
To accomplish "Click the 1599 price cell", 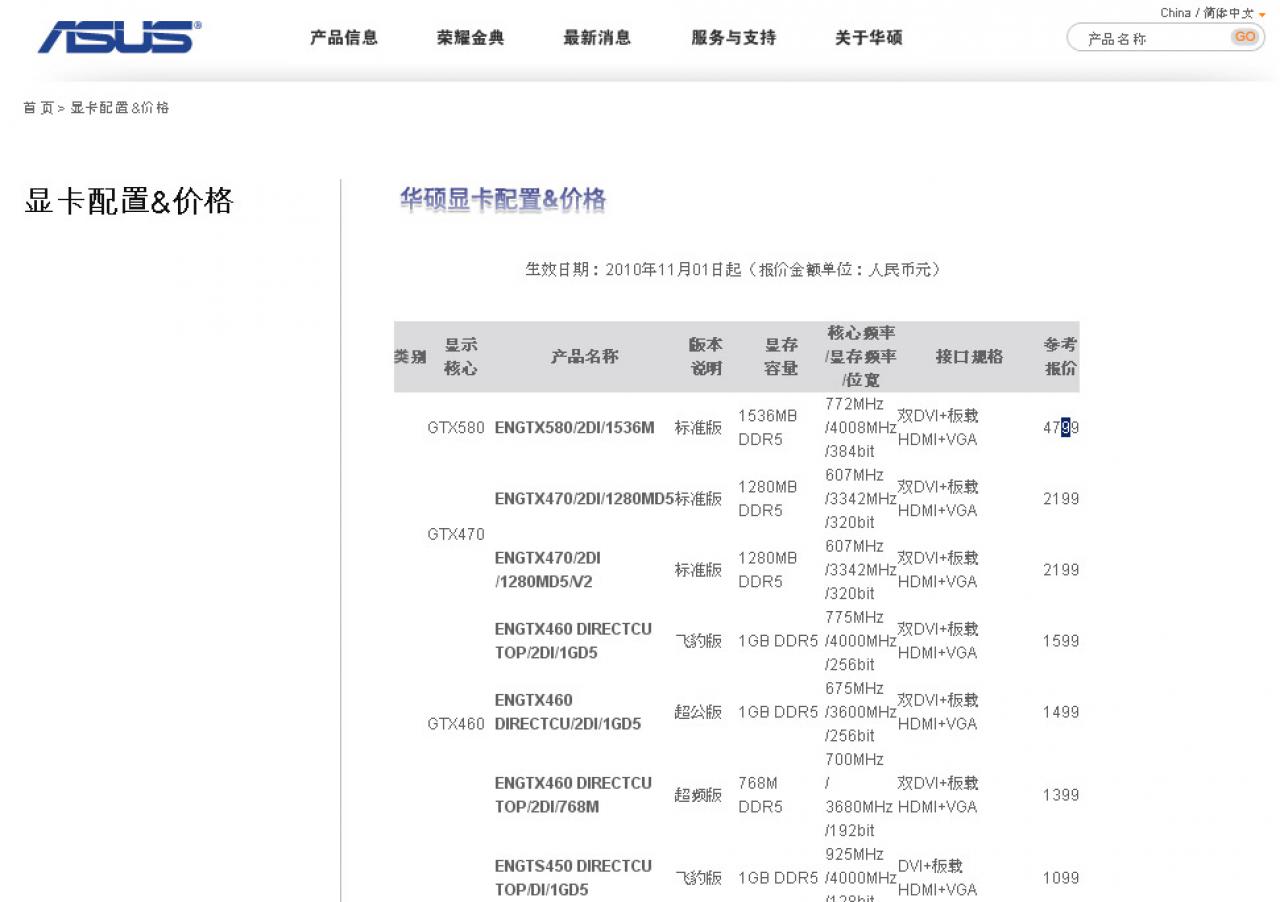I will 1061,641.
